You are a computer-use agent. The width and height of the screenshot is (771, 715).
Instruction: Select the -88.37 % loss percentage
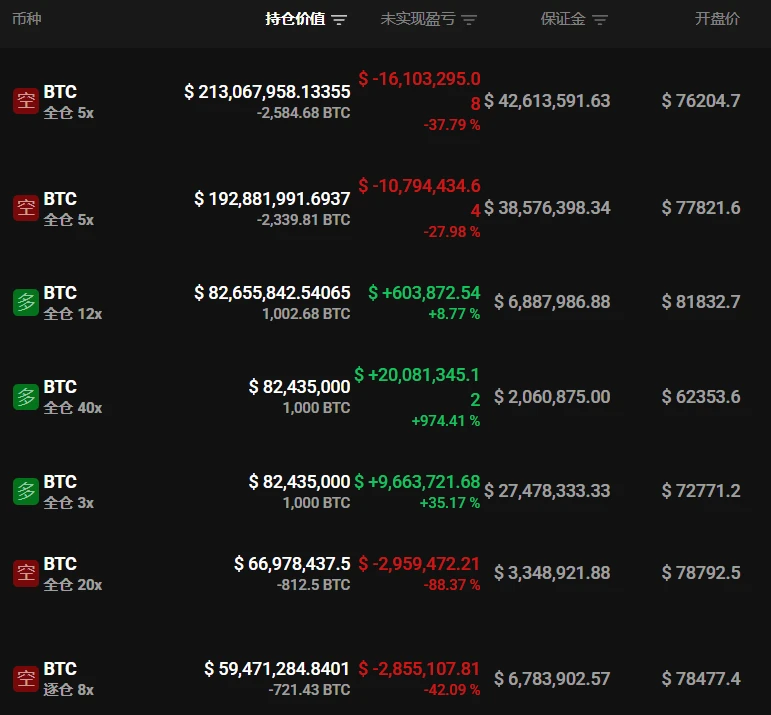point(451,585)
